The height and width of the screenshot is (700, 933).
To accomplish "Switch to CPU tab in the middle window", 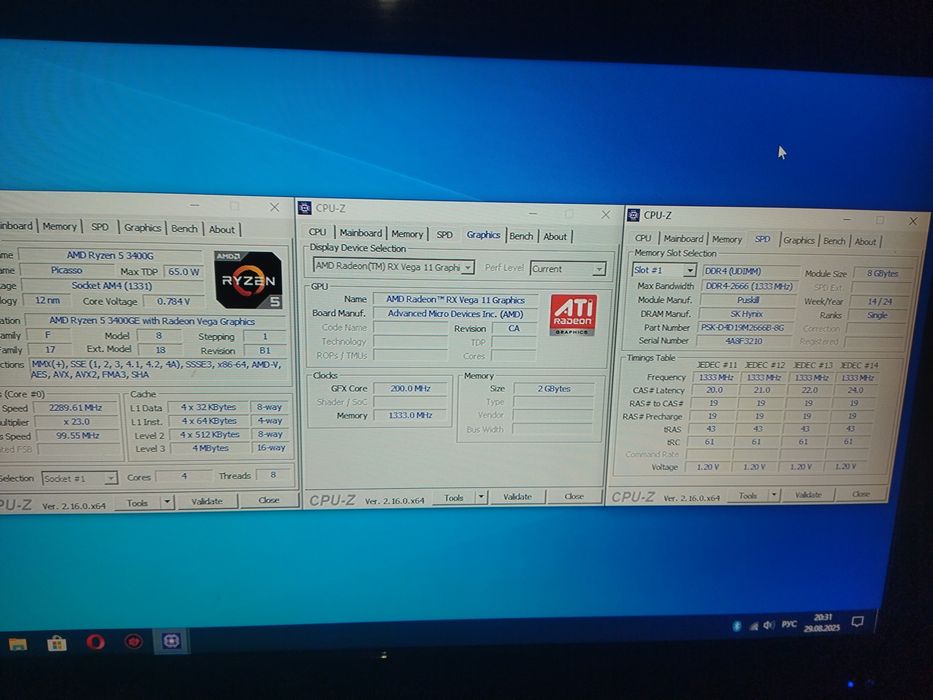I will click(x=318, y=232).
